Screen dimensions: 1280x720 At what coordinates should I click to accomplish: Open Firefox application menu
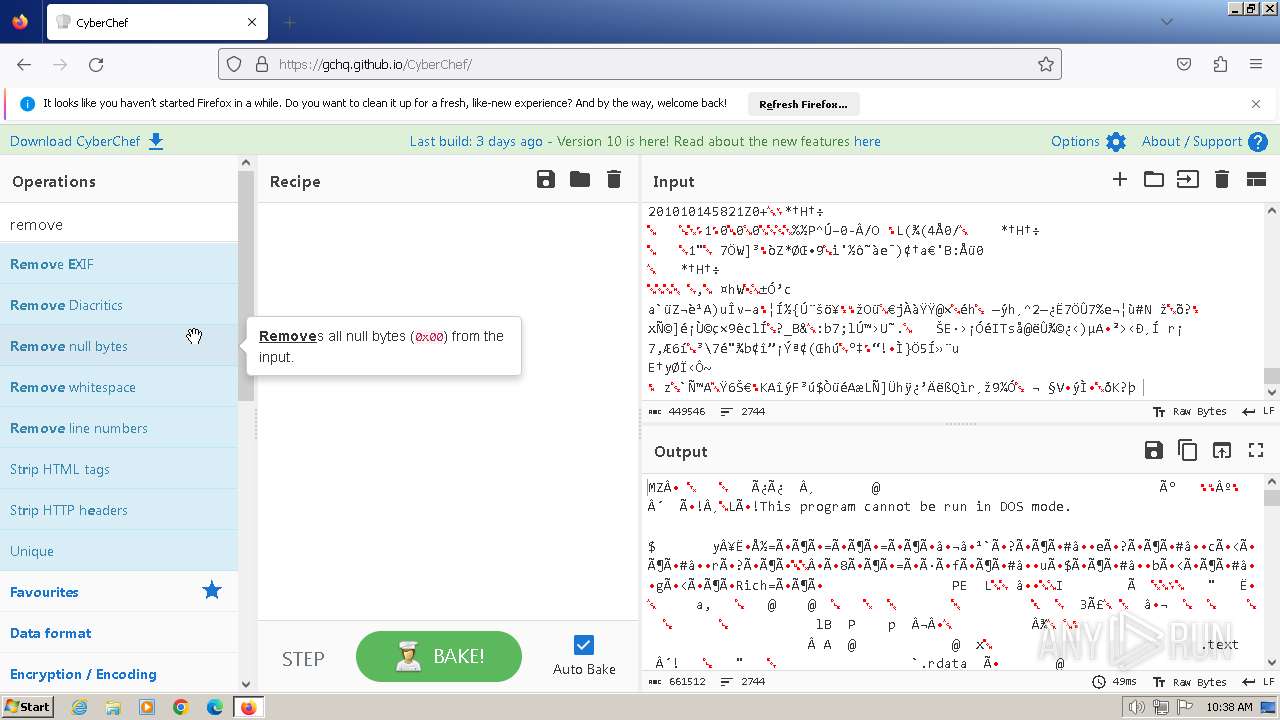pyautogui.click(x=1256, y=64)
